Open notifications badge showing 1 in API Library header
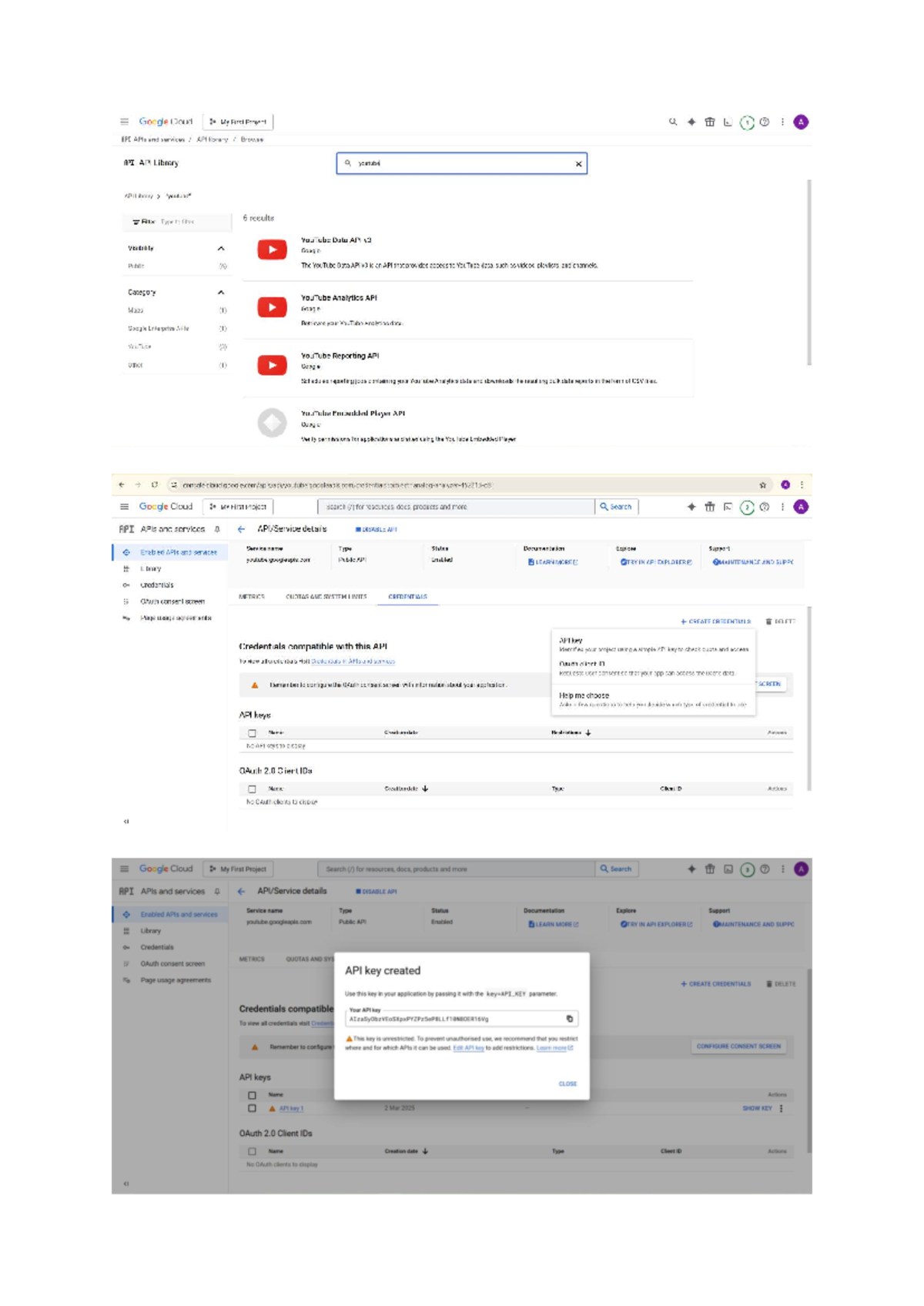 (x=746, y=122)
